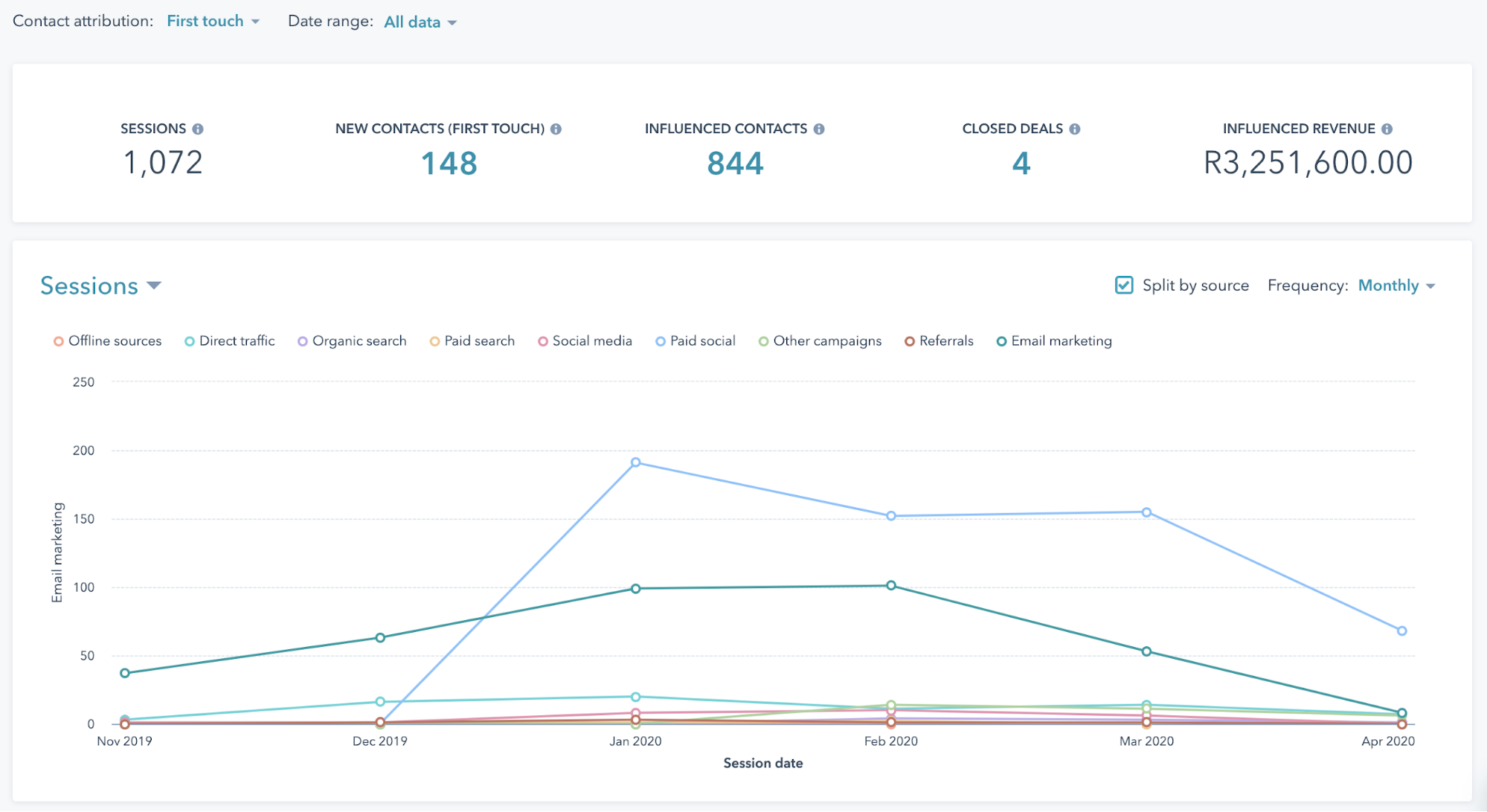Screen dimensions: 1487x812
Task: Click the 148 new contacts value
Action: 449,164
